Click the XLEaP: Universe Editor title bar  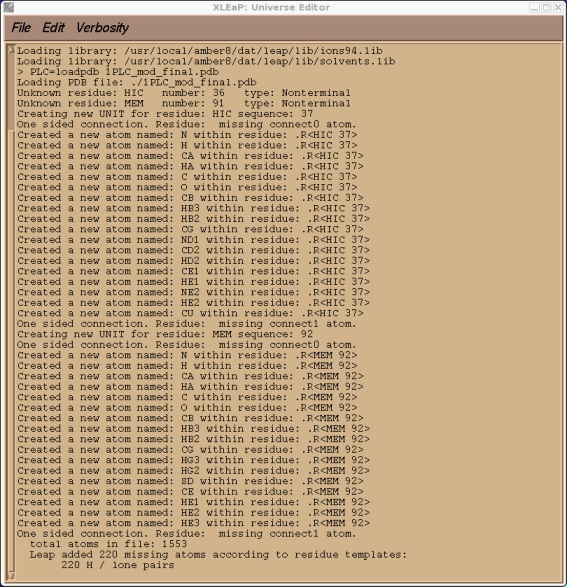click(271, 7)
